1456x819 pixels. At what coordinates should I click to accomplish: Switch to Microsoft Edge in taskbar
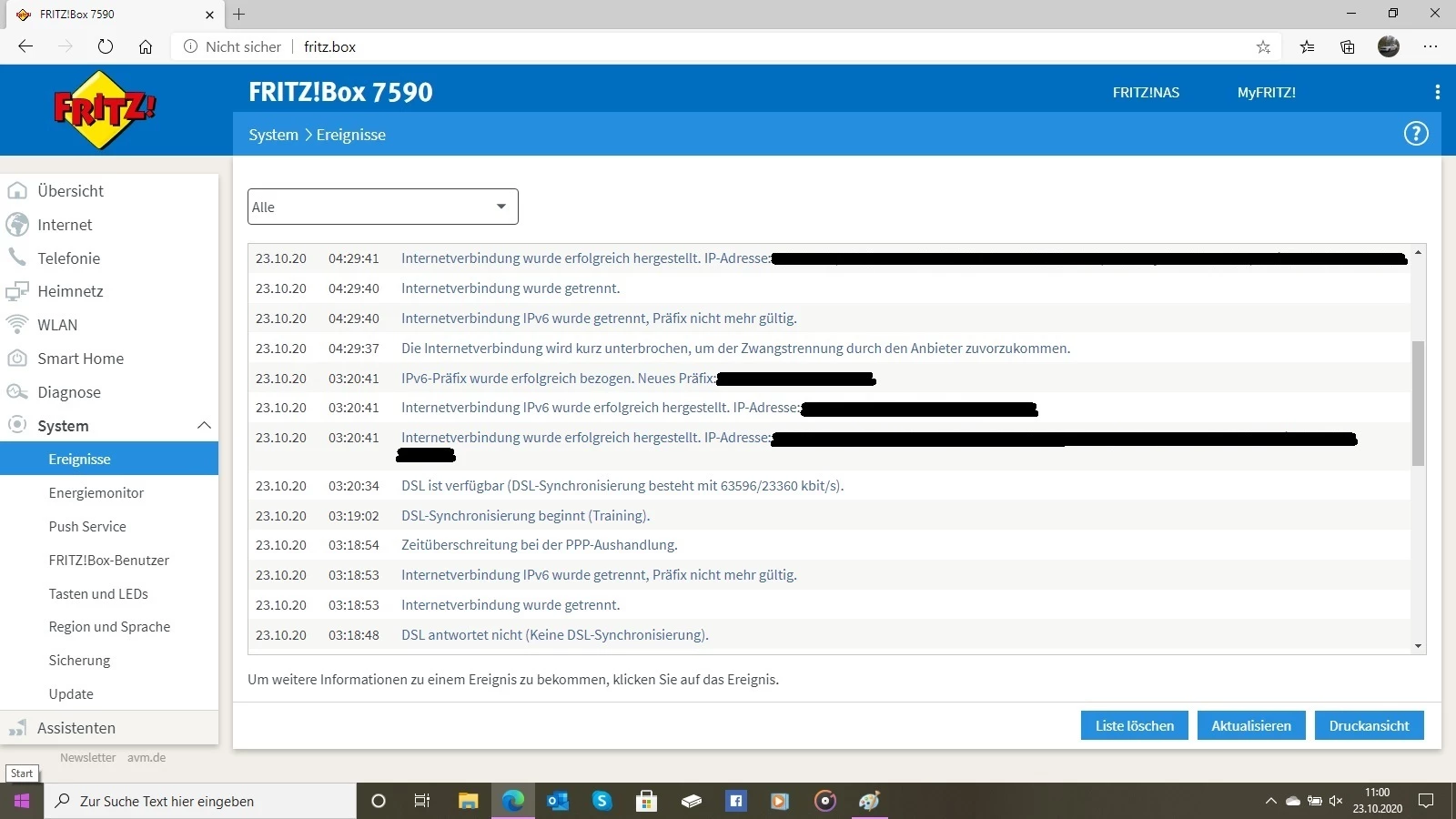pos(513,801)
